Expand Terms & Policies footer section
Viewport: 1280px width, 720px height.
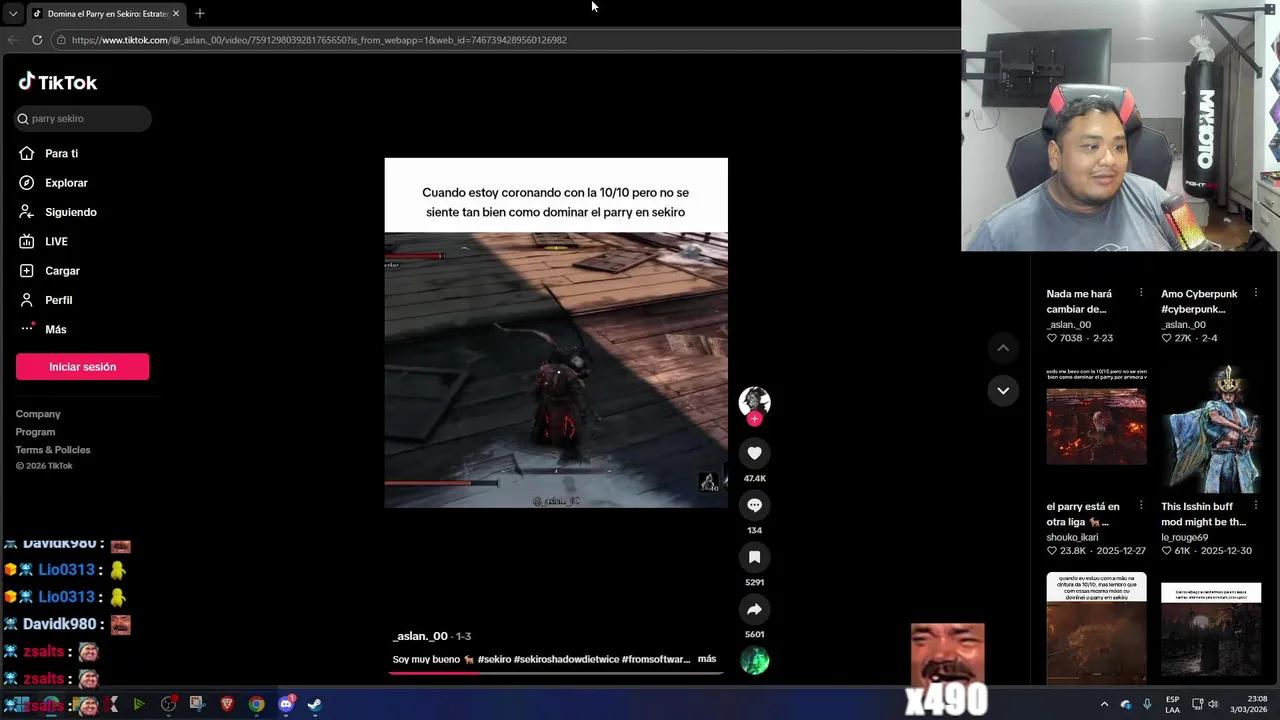pyautogui.click(x=53, y=450)
